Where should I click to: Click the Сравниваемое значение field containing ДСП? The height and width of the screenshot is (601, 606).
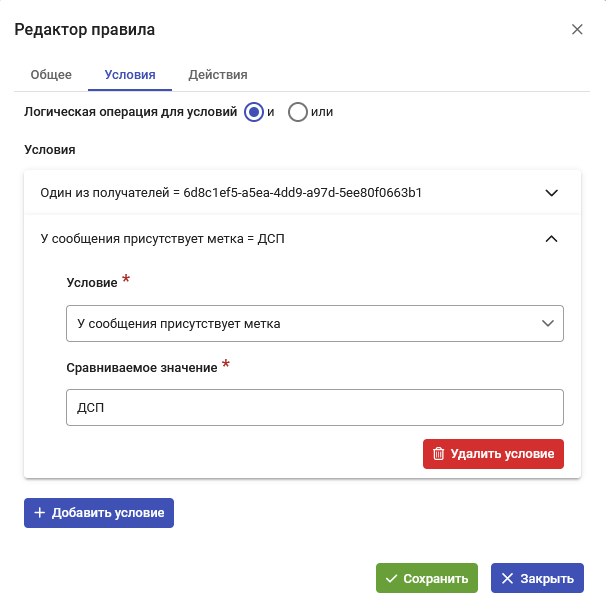point(315,408)
